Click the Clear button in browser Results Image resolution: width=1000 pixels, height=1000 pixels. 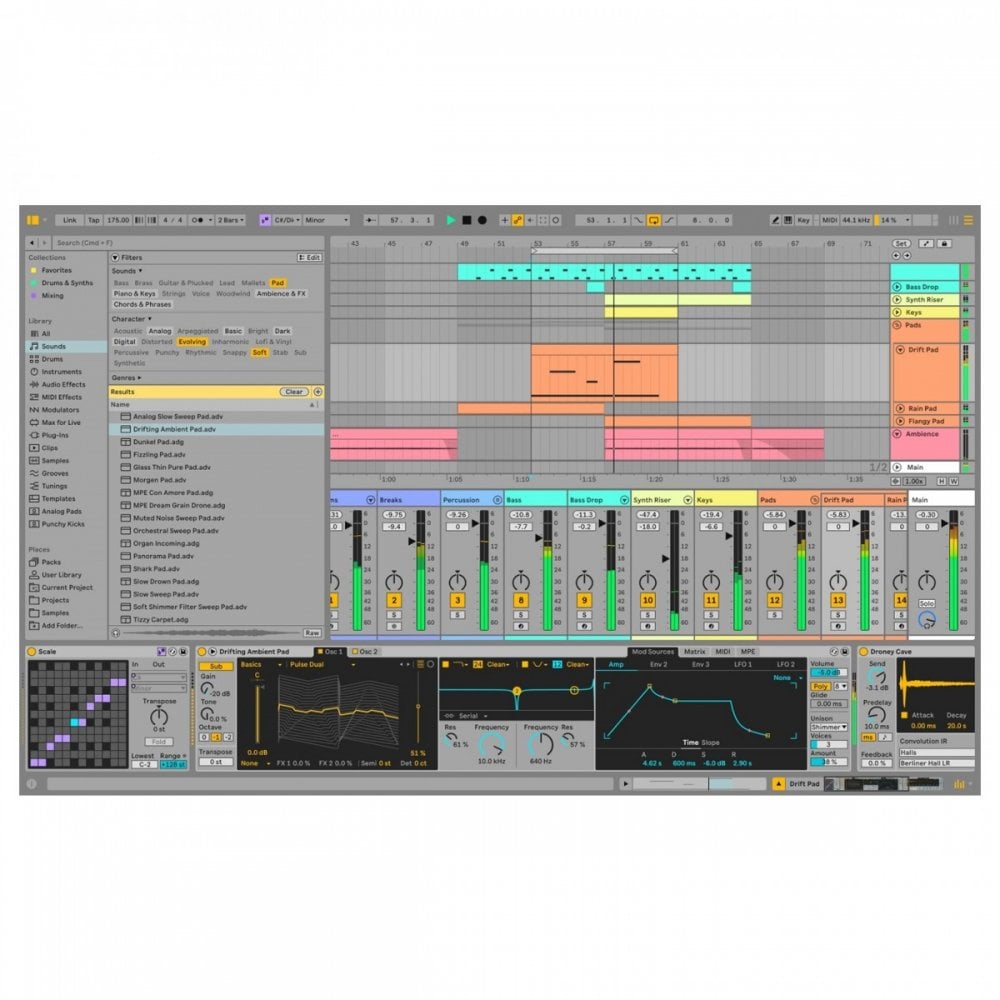coord(293,391)
